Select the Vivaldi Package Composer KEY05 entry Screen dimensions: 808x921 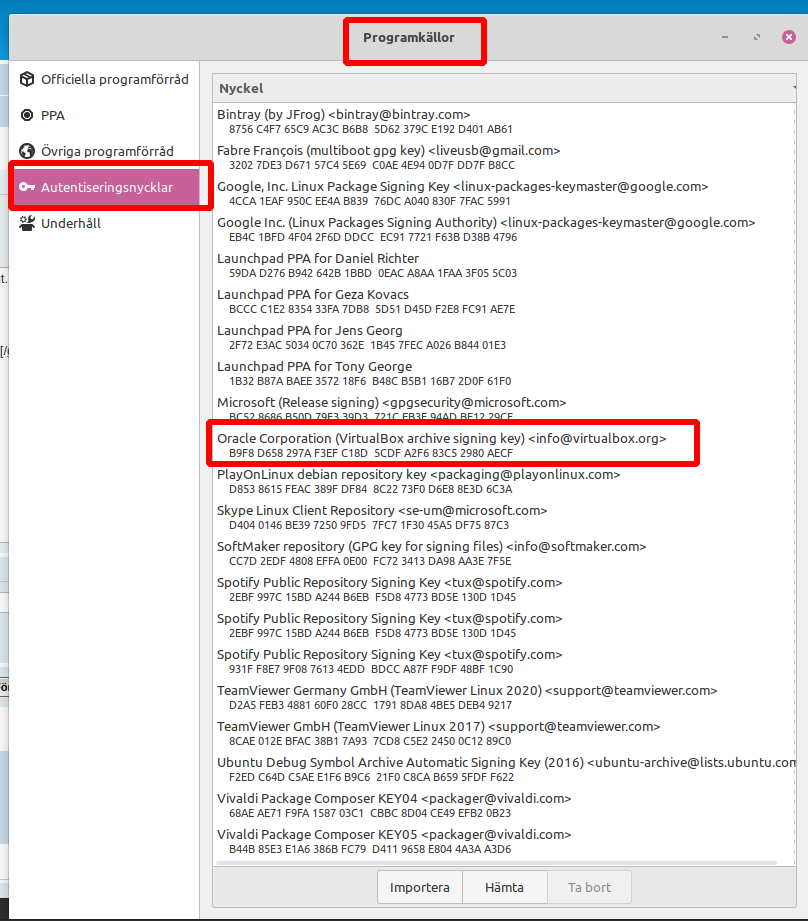394,835
